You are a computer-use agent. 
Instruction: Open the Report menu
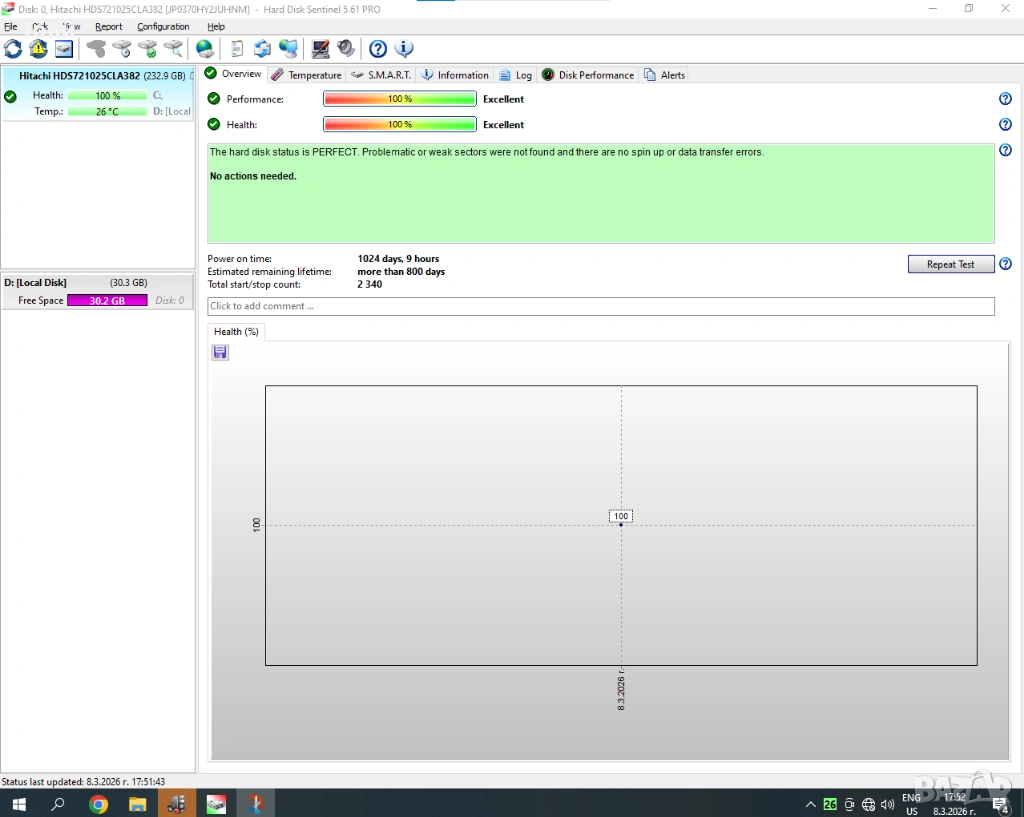click(x=109, y=27)
